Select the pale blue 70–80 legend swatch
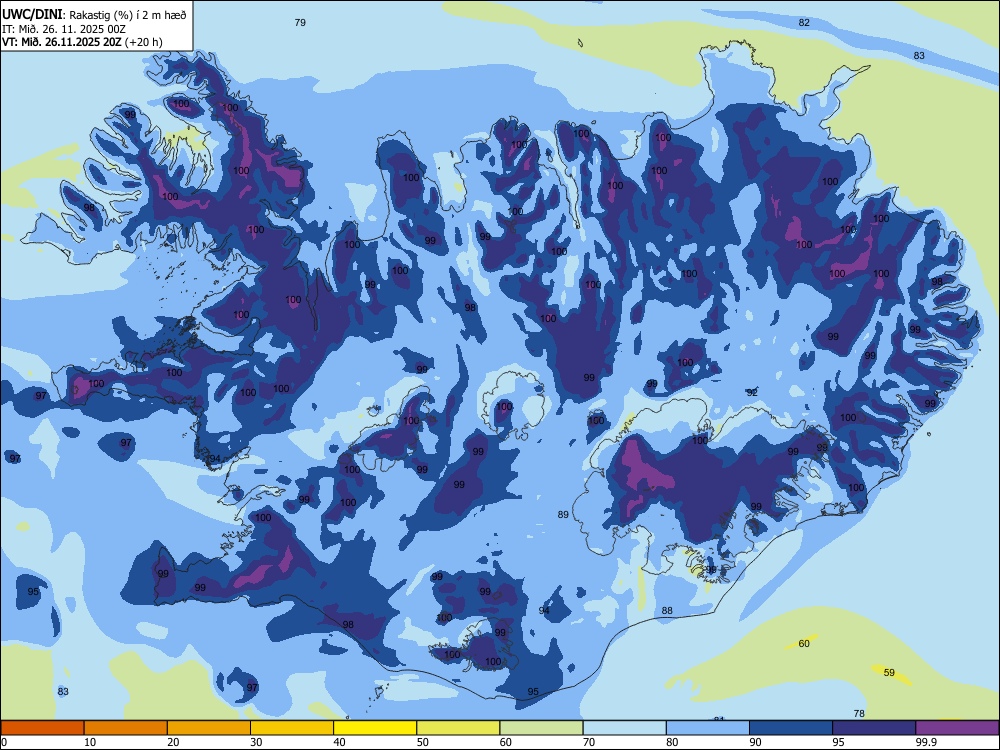Viewport: 1000px width, 750px height. pos(625,728)
